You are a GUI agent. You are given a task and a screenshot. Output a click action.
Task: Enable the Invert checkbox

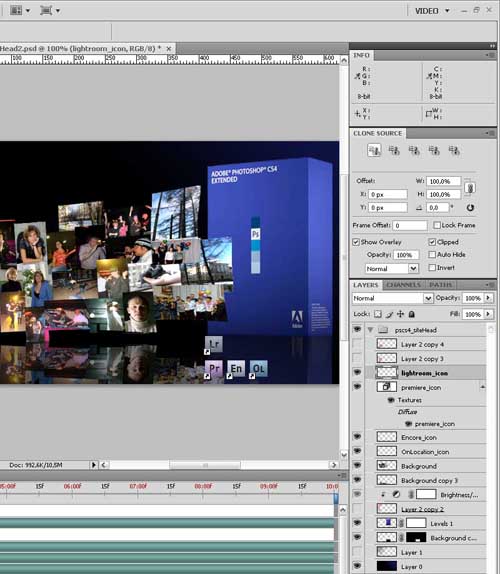click(432, 268)
